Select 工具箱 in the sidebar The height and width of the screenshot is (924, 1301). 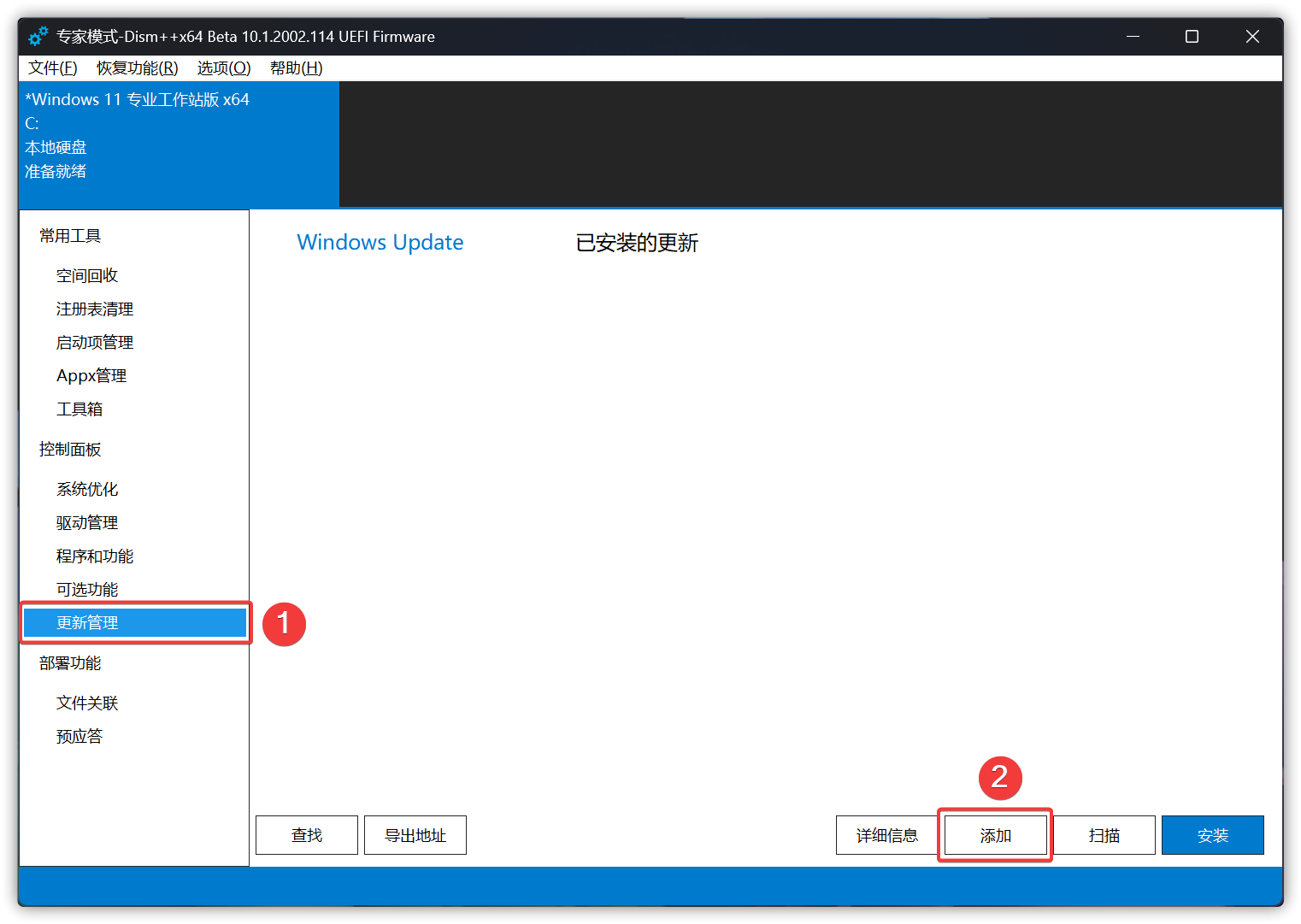[x=79, y=409]
